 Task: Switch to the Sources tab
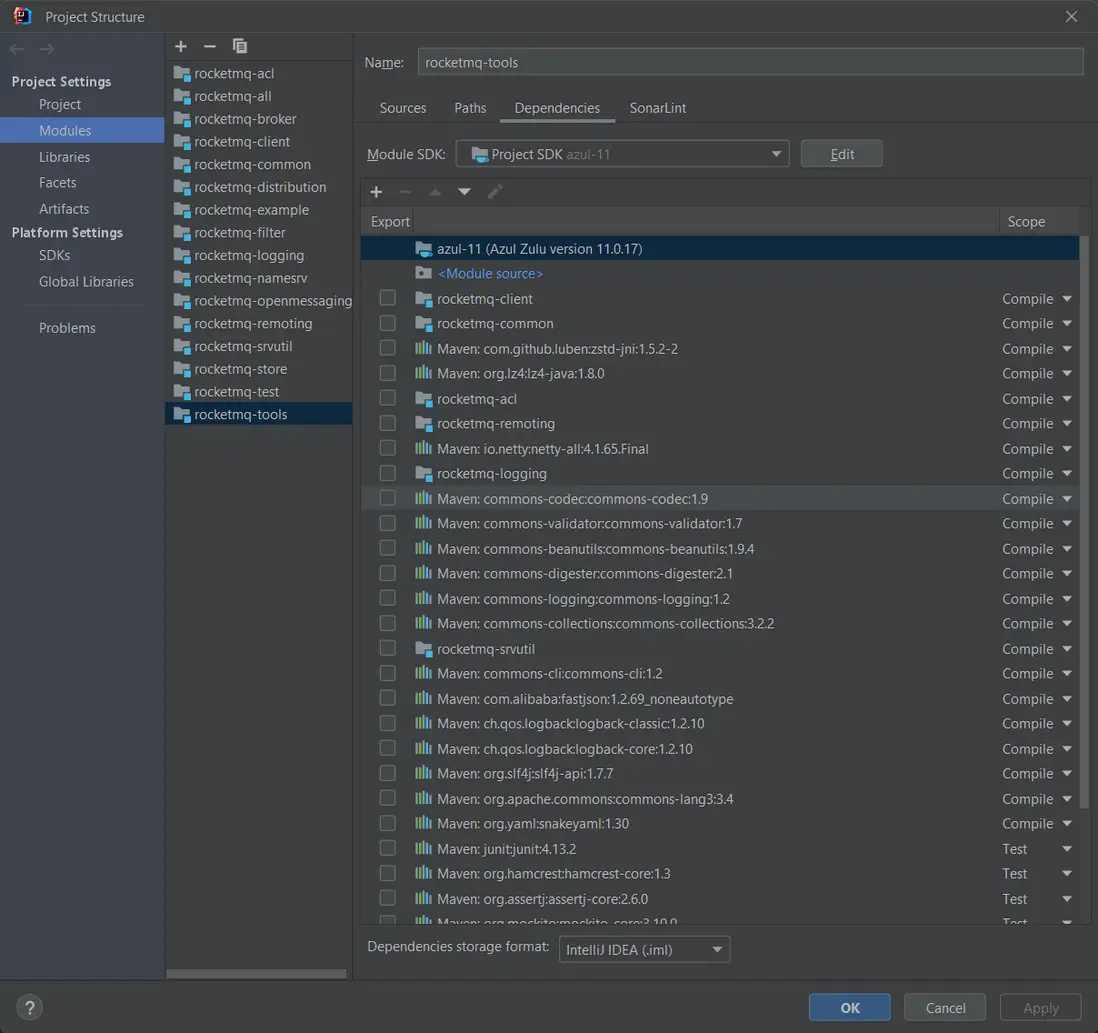coord(403,108)
